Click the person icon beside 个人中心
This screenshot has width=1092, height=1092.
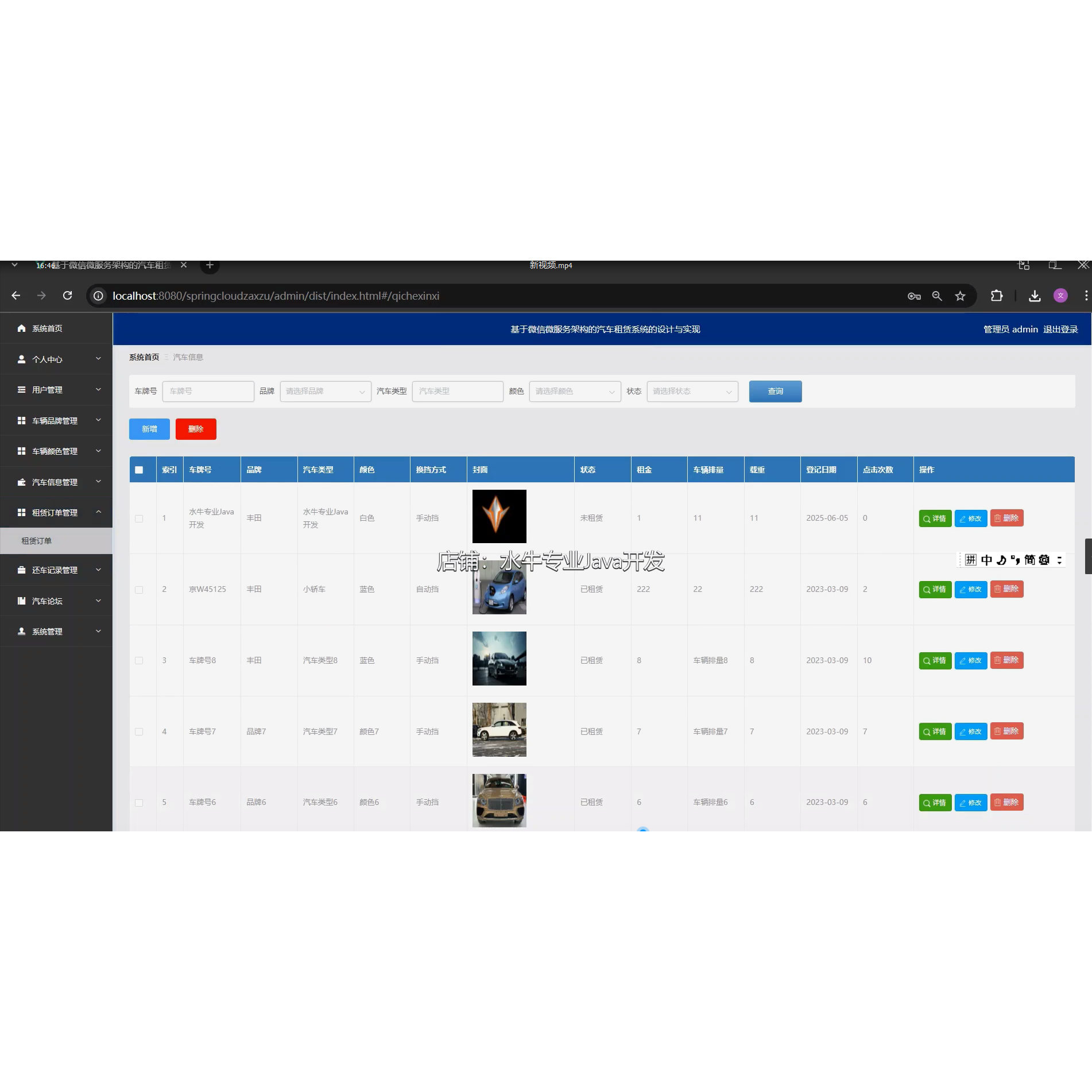coord(21,359)
